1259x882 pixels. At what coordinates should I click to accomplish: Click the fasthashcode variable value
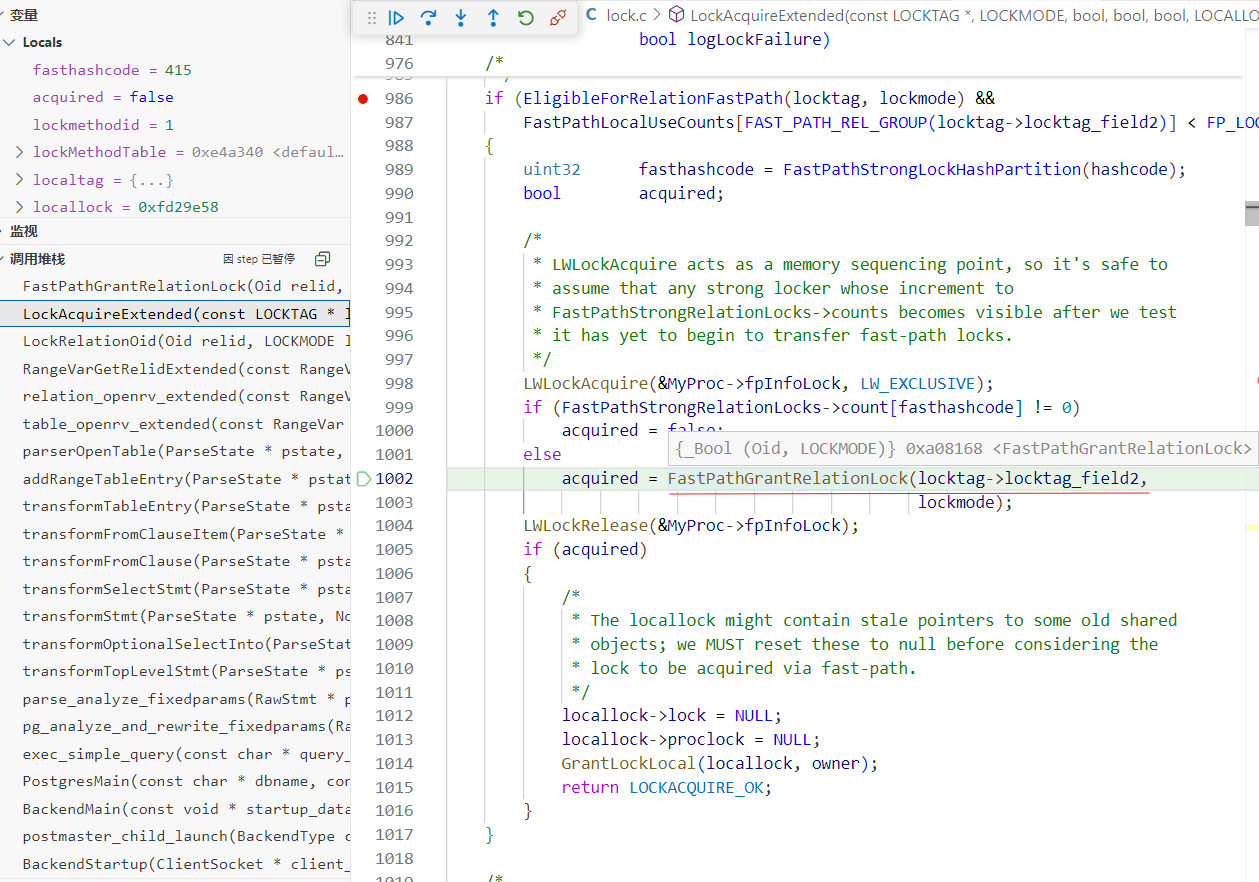[x=180, y=70]
